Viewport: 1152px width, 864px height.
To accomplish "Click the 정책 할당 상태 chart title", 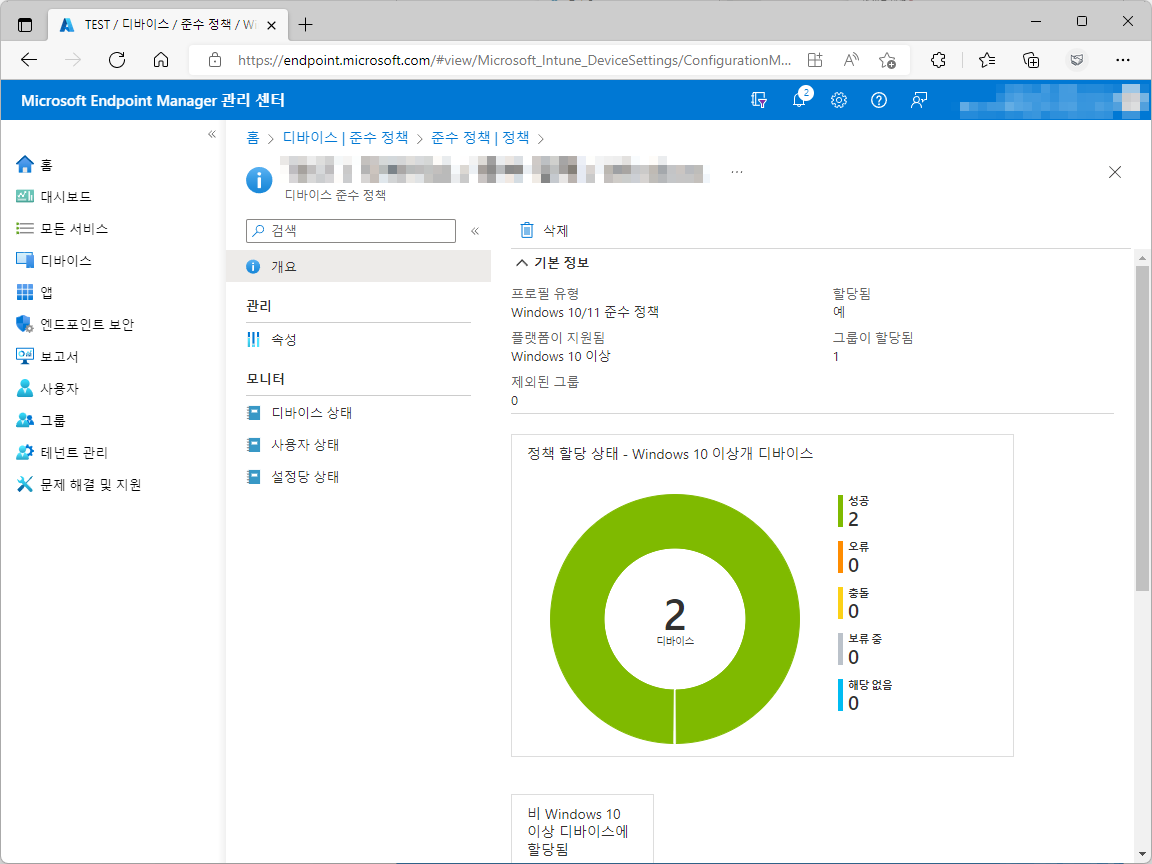I will point(670,454).
